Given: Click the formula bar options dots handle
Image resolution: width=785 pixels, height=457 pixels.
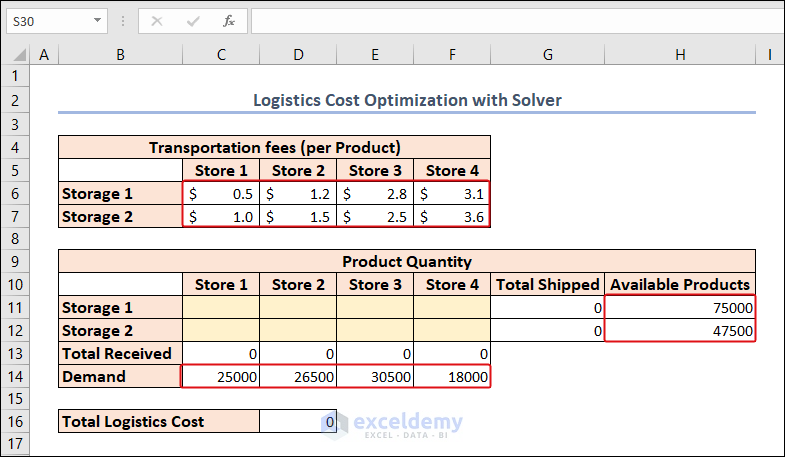Looking at the screenshot, I should pos(123,20).
